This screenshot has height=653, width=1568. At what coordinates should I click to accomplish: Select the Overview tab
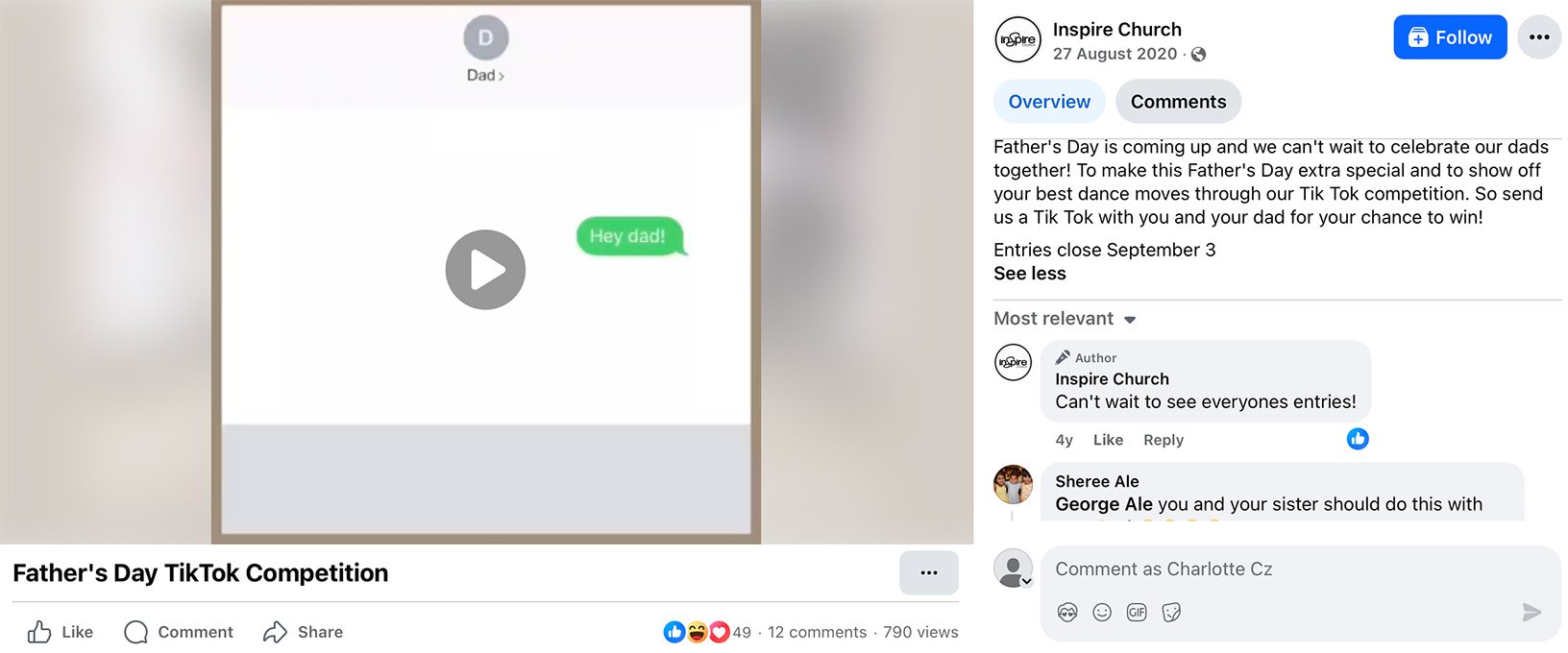pos(1048,101)
